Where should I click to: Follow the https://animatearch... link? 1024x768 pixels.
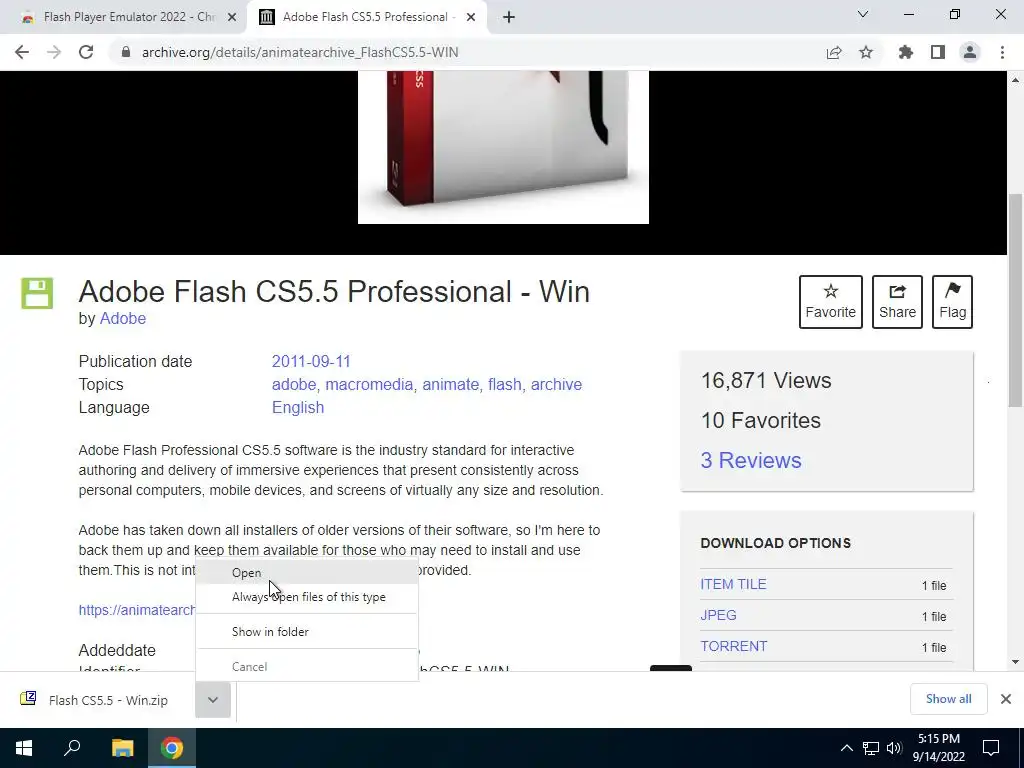tap(136, 610)
